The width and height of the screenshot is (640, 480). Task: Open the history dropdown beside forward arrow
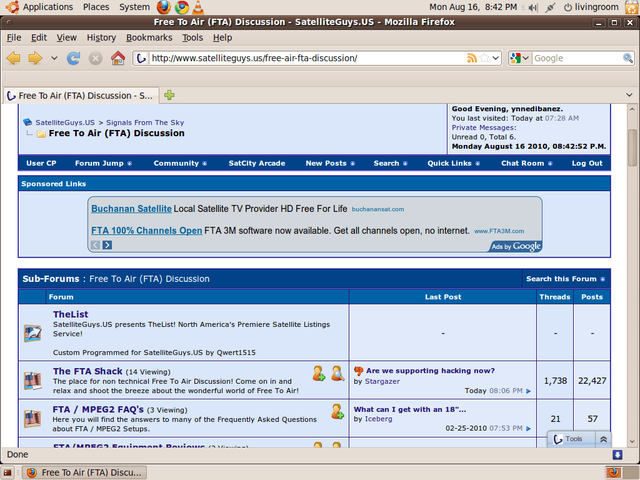coord(54,58)
